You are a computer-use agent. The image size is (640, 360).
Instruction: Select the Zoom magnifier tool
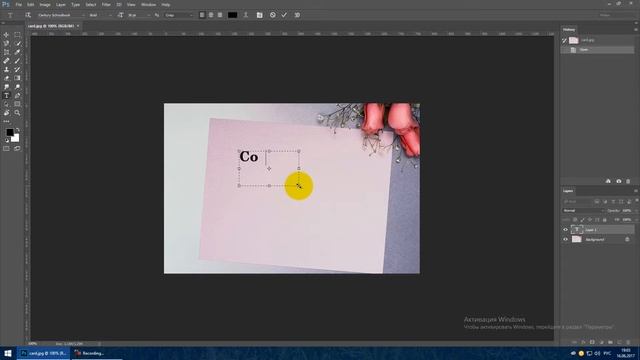pos(17,113)
